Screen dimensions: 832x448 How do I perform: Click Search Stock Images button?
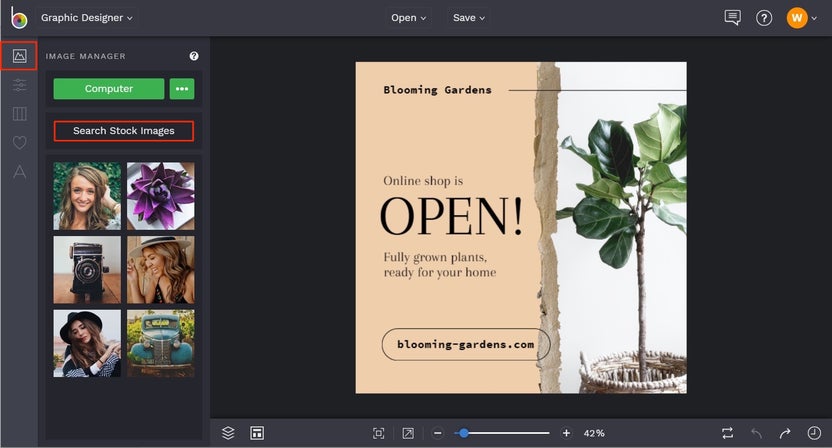click(x=124, y=131)
